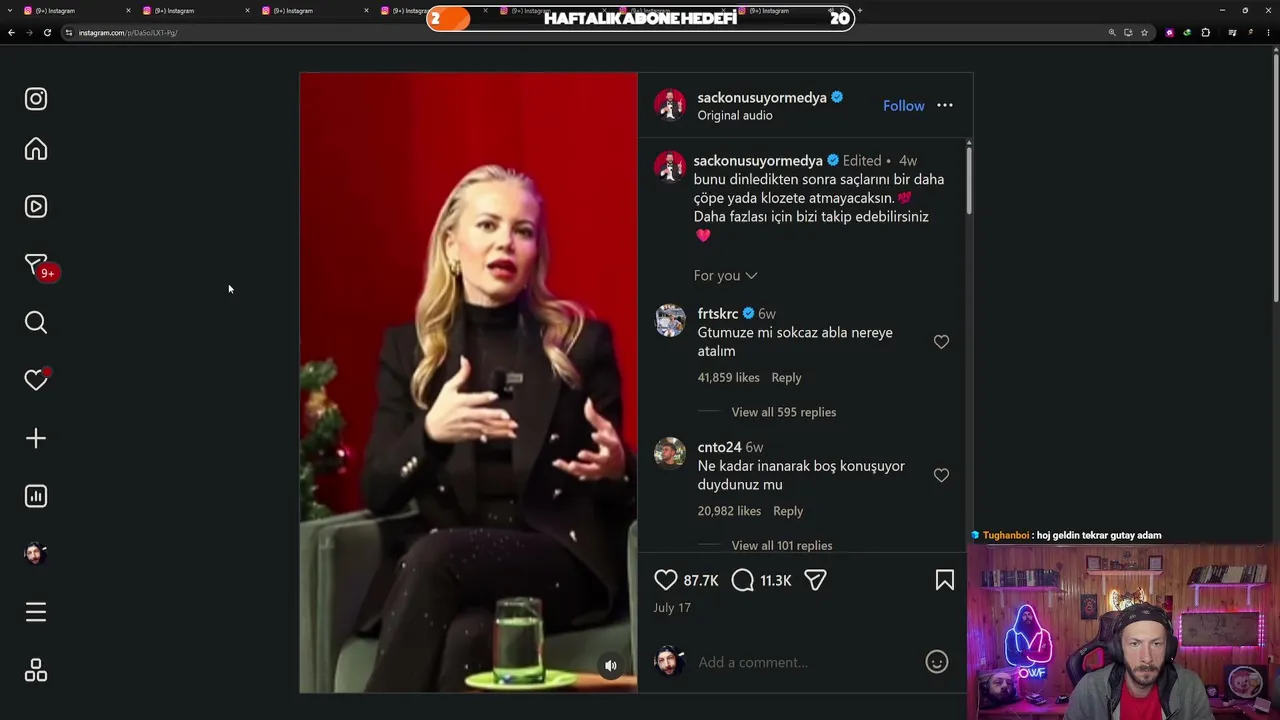The height and width of the screenshot is (720, 1280).
Task: Open Reels from the sidebar
Action: tap(36, 207)
